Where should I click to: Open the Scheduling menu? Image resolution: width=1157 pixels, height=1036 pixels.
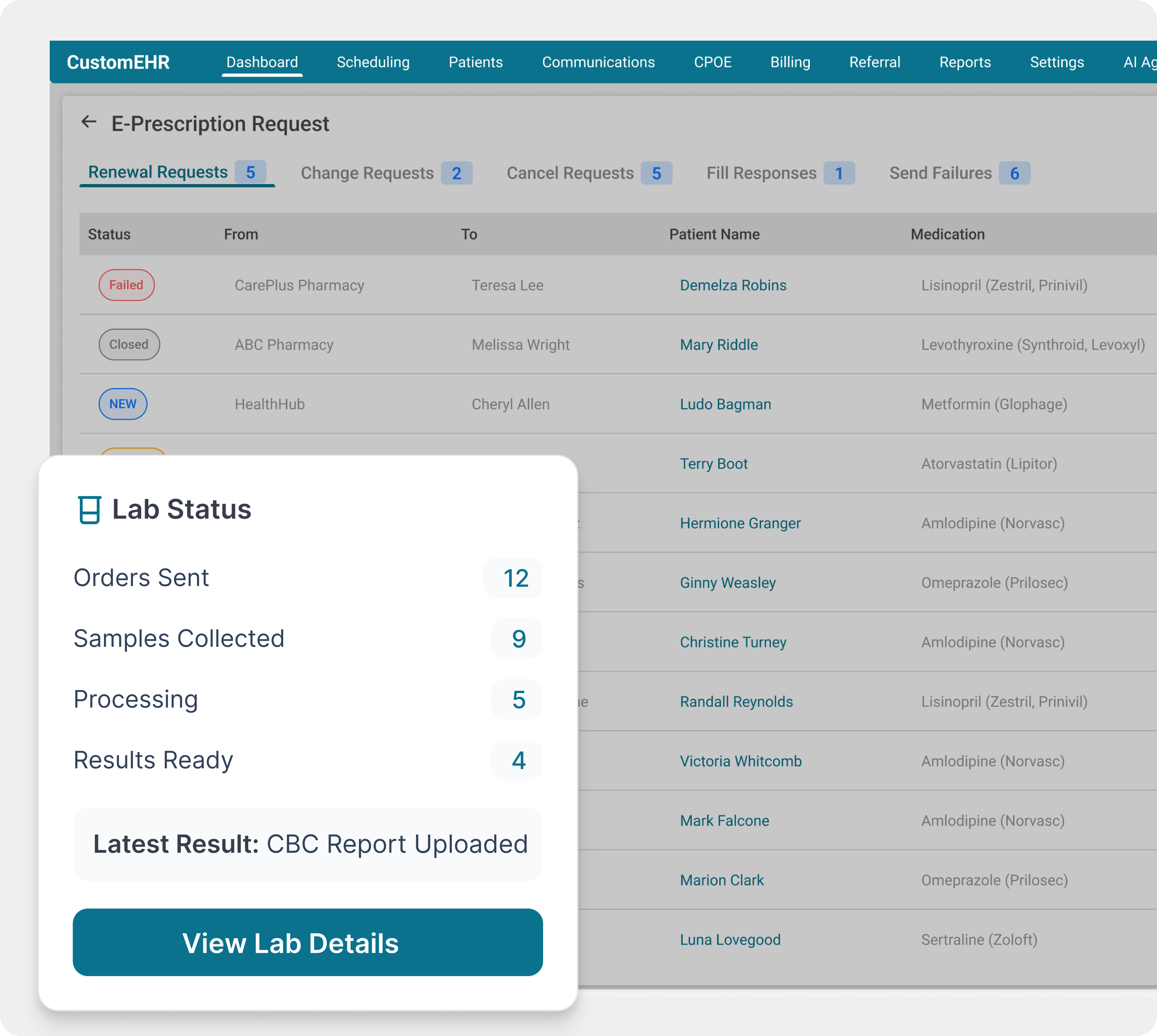(x=373, y=62)
